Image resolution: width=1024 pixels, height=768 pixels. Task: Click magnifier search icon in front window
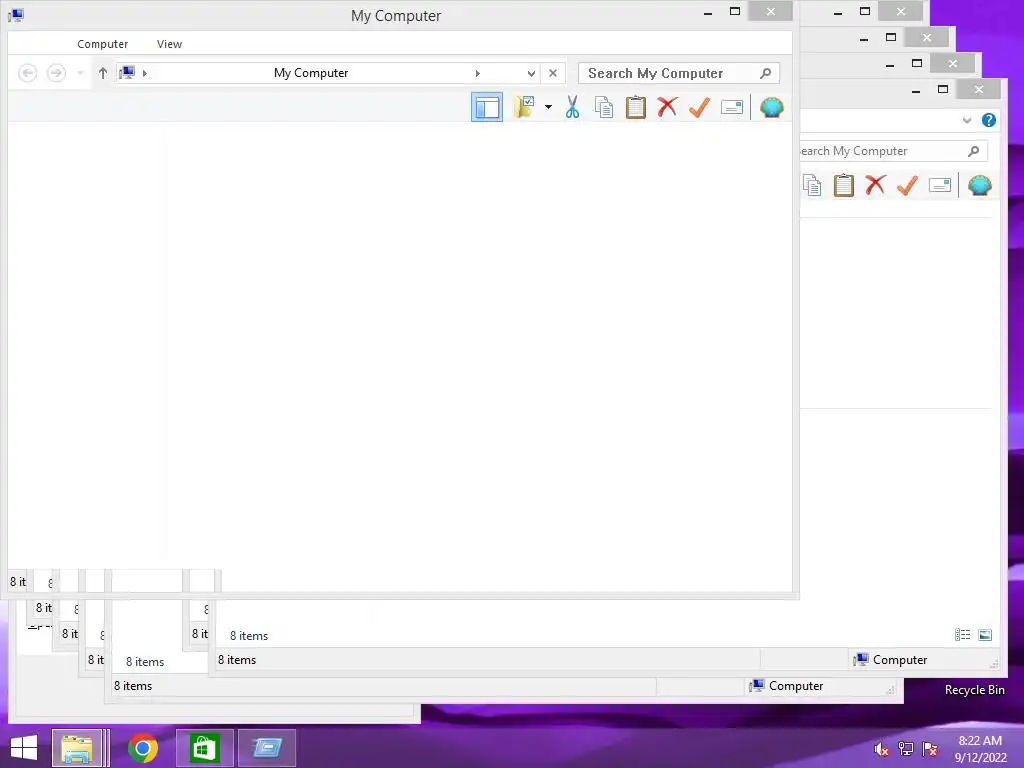765,73
